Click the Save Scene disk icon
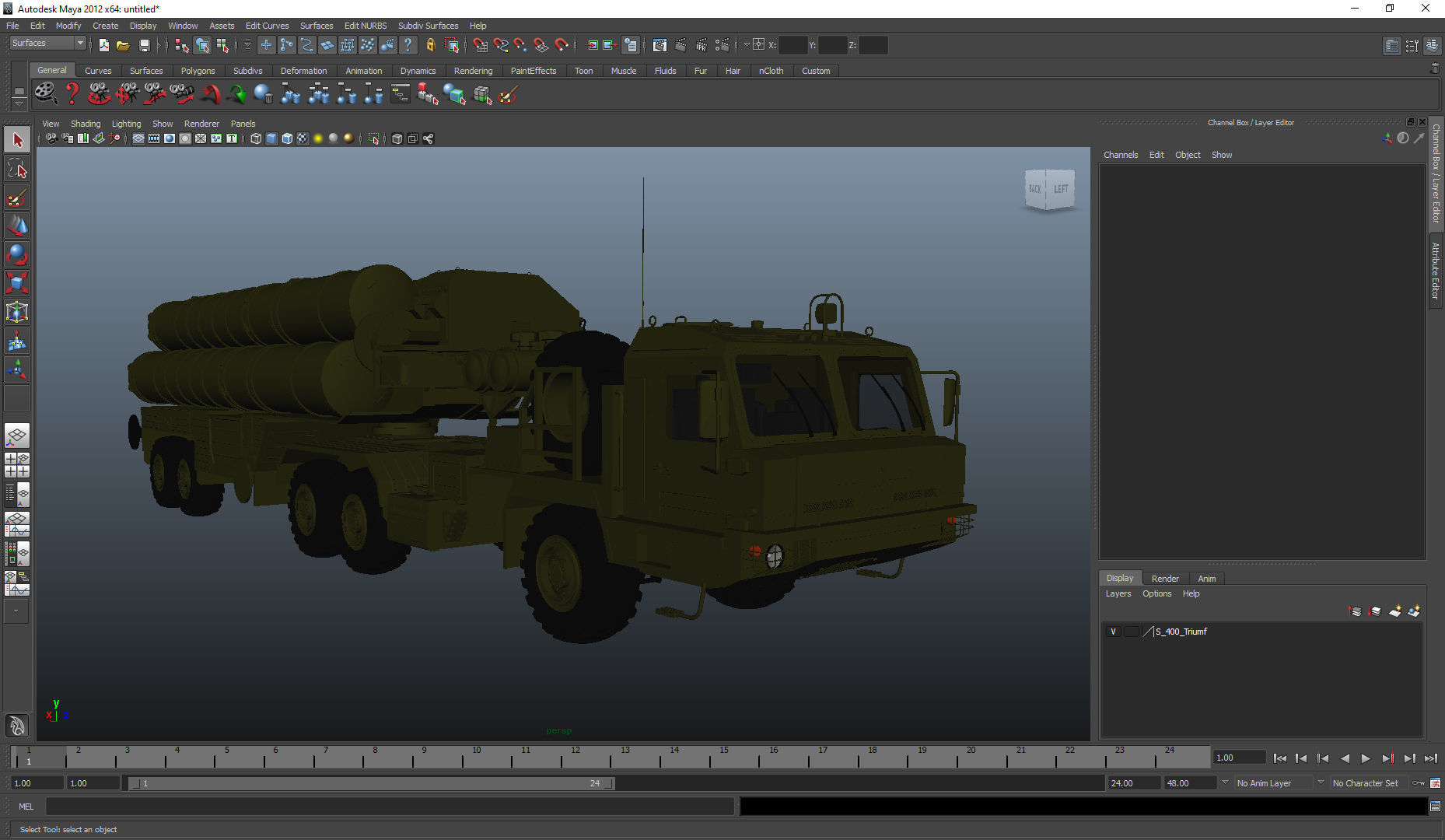 point(144,45)
